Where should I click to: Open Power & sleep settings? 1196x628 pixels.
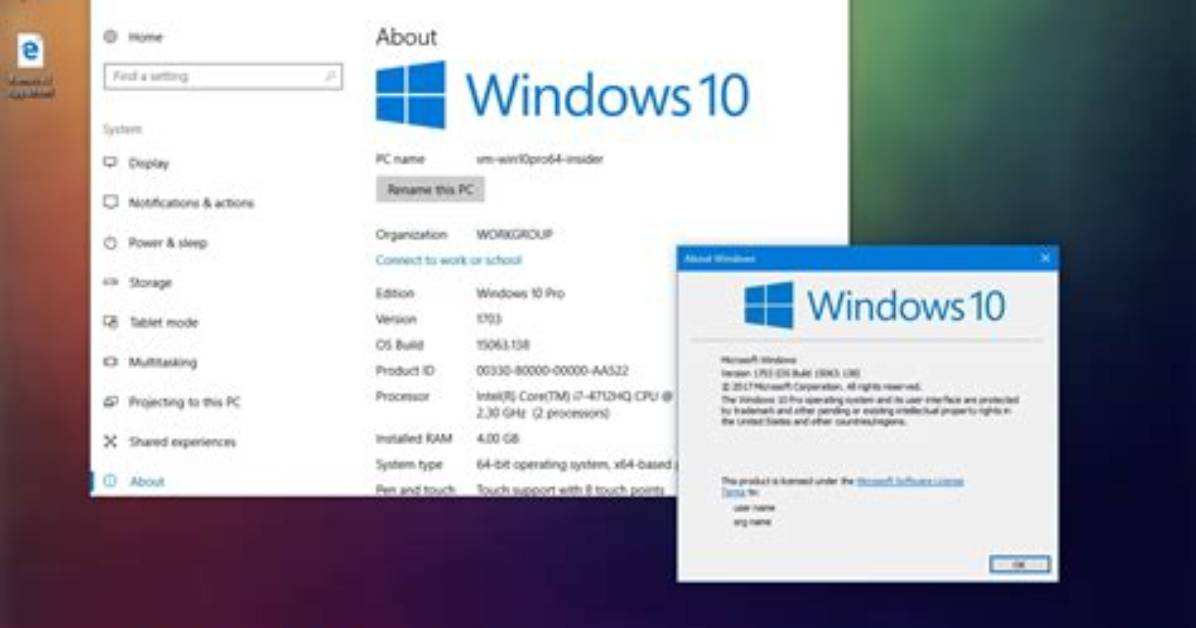pyautogui.click(x=167, y=243)
